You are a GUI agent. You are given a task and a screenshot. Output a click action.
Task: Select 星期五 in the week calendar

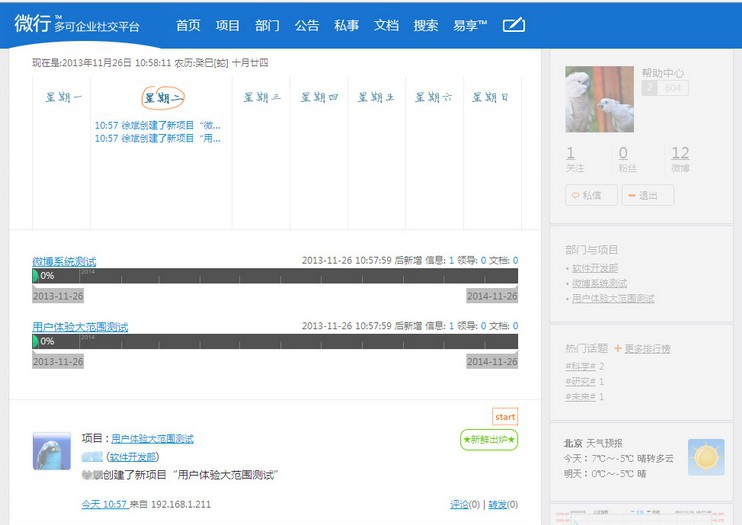(x=376, y=98)
